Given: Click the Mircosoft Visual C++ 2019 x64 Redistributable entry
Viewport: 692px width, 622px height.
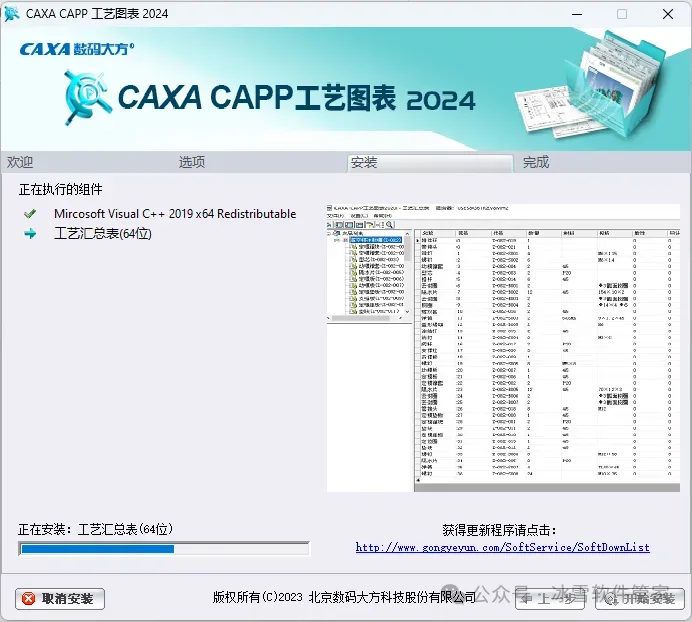Looking at the screenshot, I should pyautogui.click(x=175, y=214).
